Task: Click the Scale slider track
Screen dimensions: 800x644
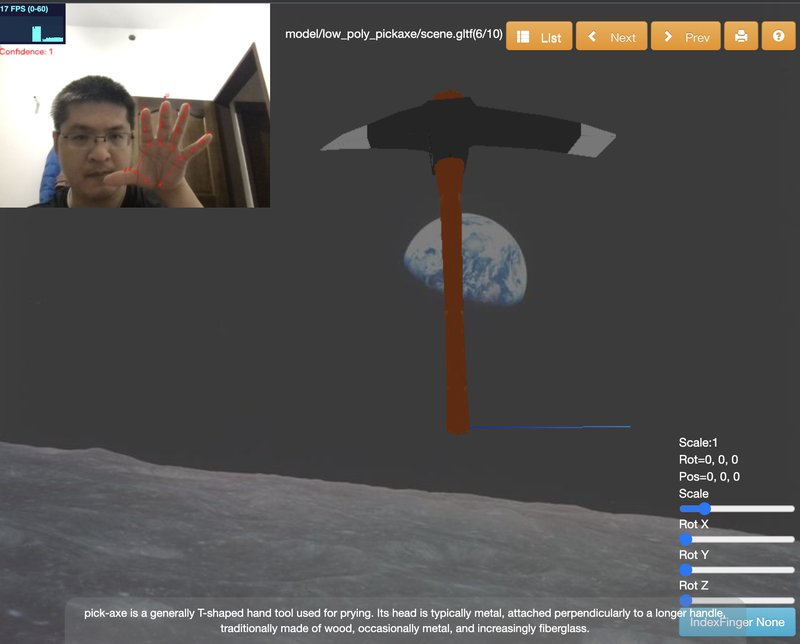Action: pyautogui.click(x=737, y=509)
